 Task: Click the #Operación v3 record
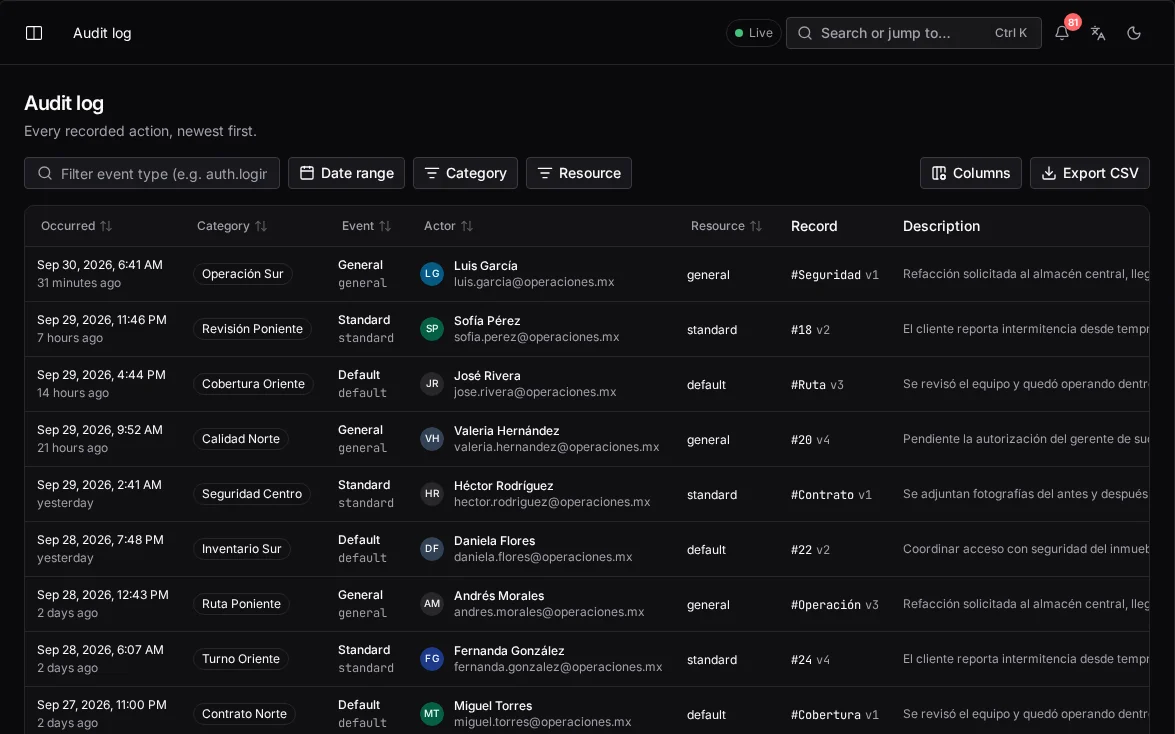[x=835, y=605]
